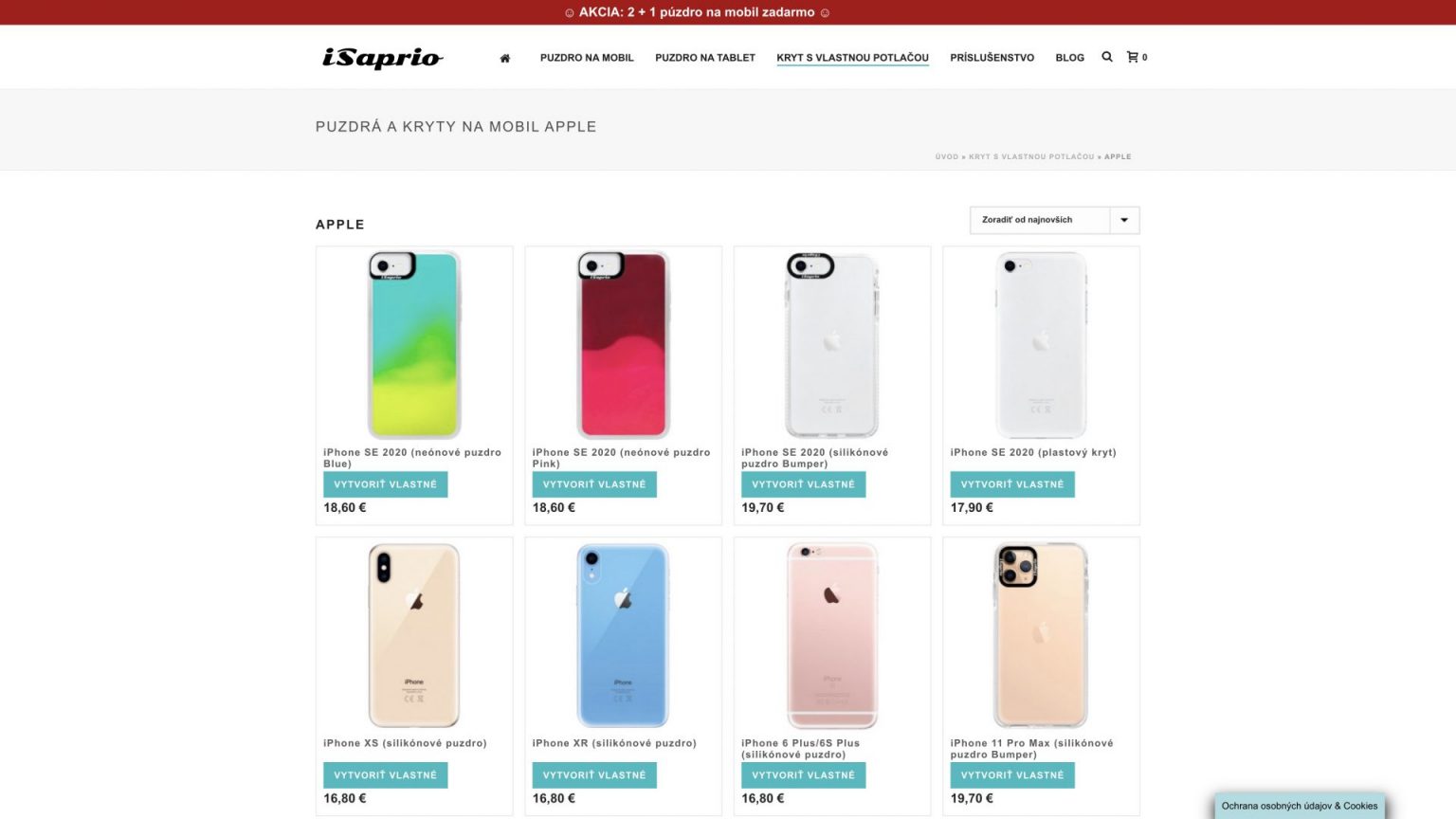Click the ÚVOD breadcrumb link
The width and height of the screenshot is (1456, 819).
(x=946, y=157)
